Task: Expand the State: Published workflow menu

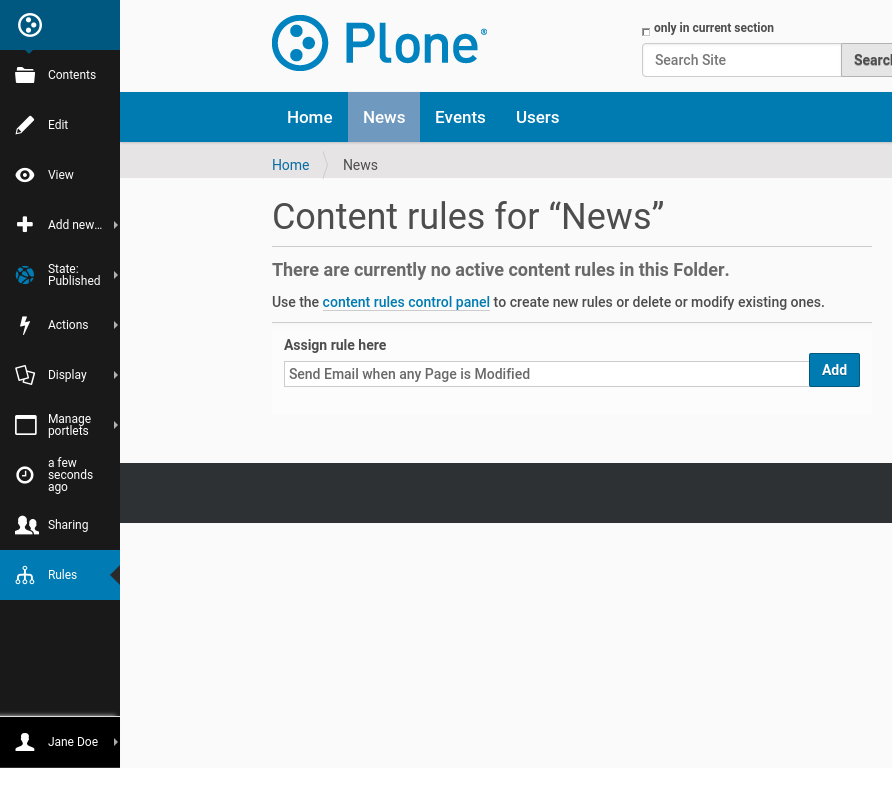Action: (74, 275)
